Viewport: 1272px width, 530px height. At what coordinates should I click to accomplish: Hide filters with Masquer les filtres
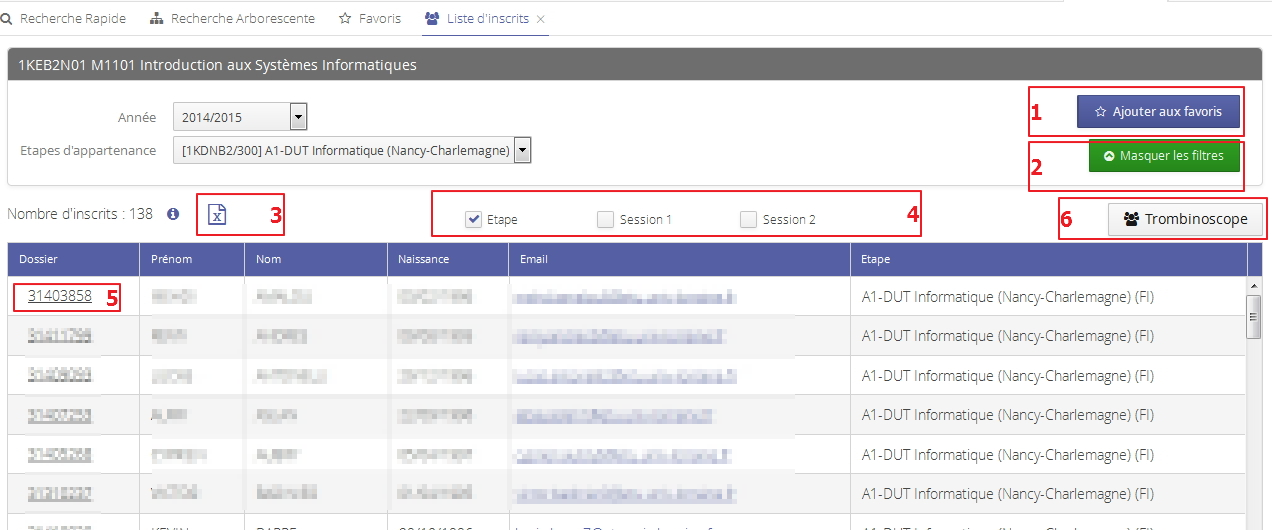pos(1163,156)
